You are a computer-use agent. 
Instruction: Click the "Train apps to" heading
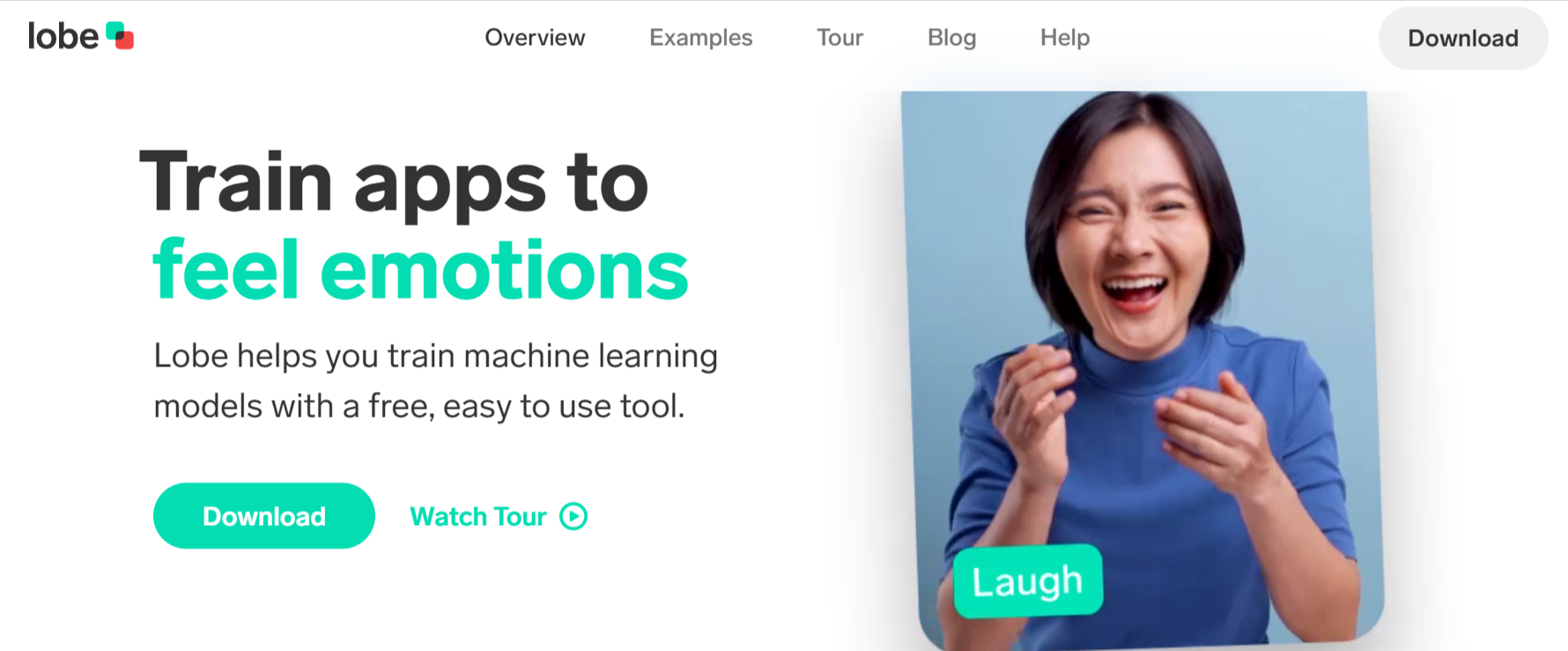tap(394, 182)
